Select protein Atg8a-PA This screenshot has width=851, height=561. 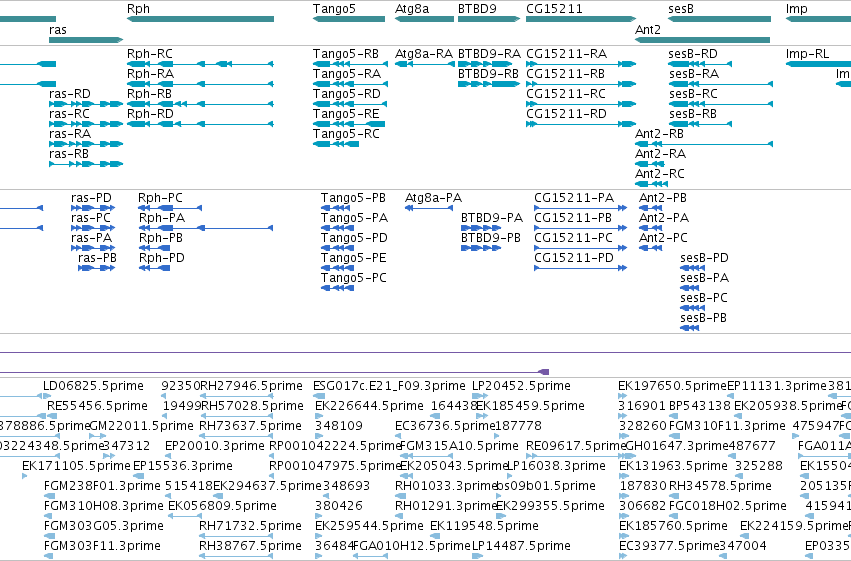pyautogui.click(x=429, y=208)
